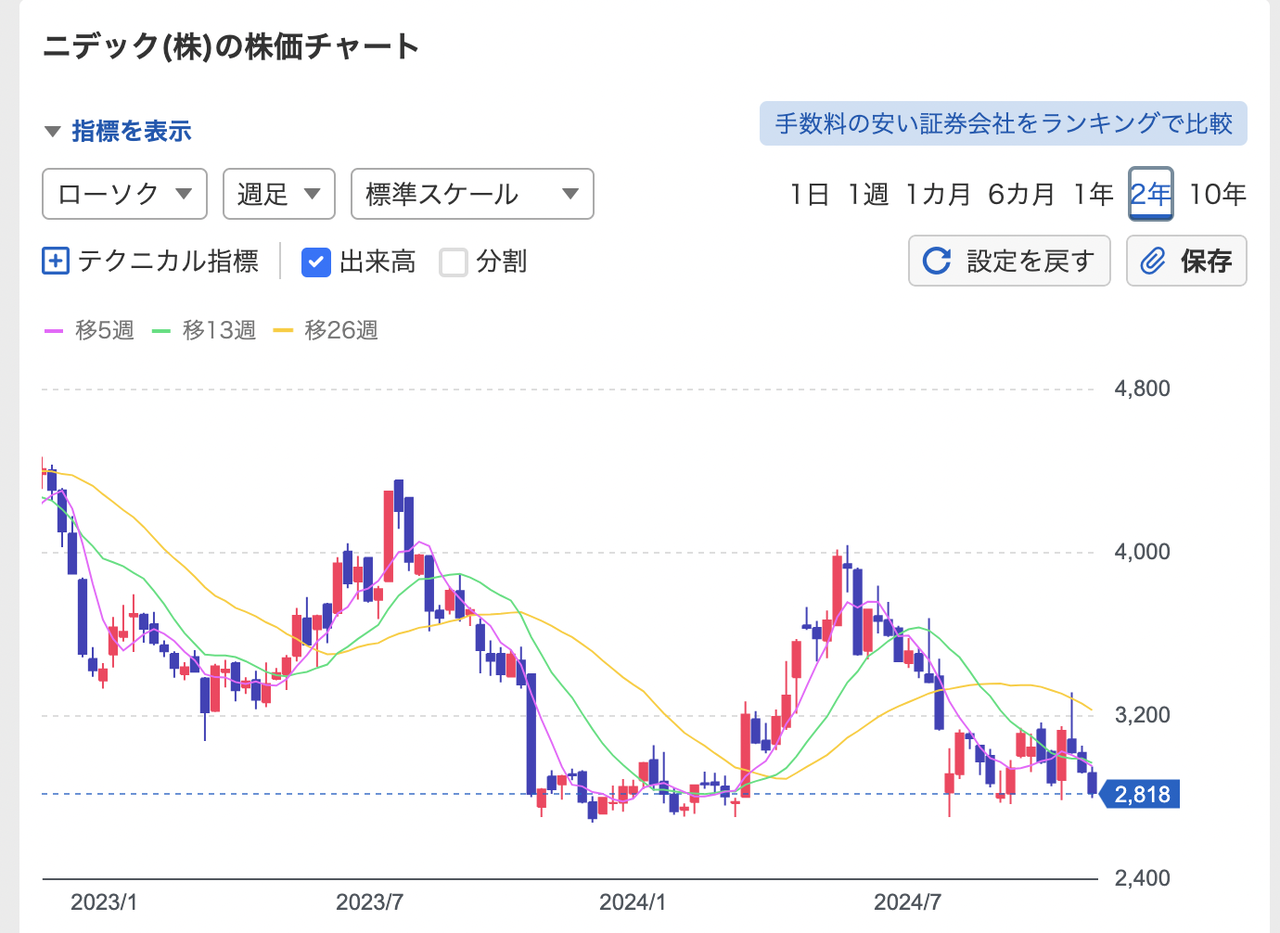Click the ニデック(株)の株価チャート heading
This screenshot has height=933, width=1280.
coord(231,47)
